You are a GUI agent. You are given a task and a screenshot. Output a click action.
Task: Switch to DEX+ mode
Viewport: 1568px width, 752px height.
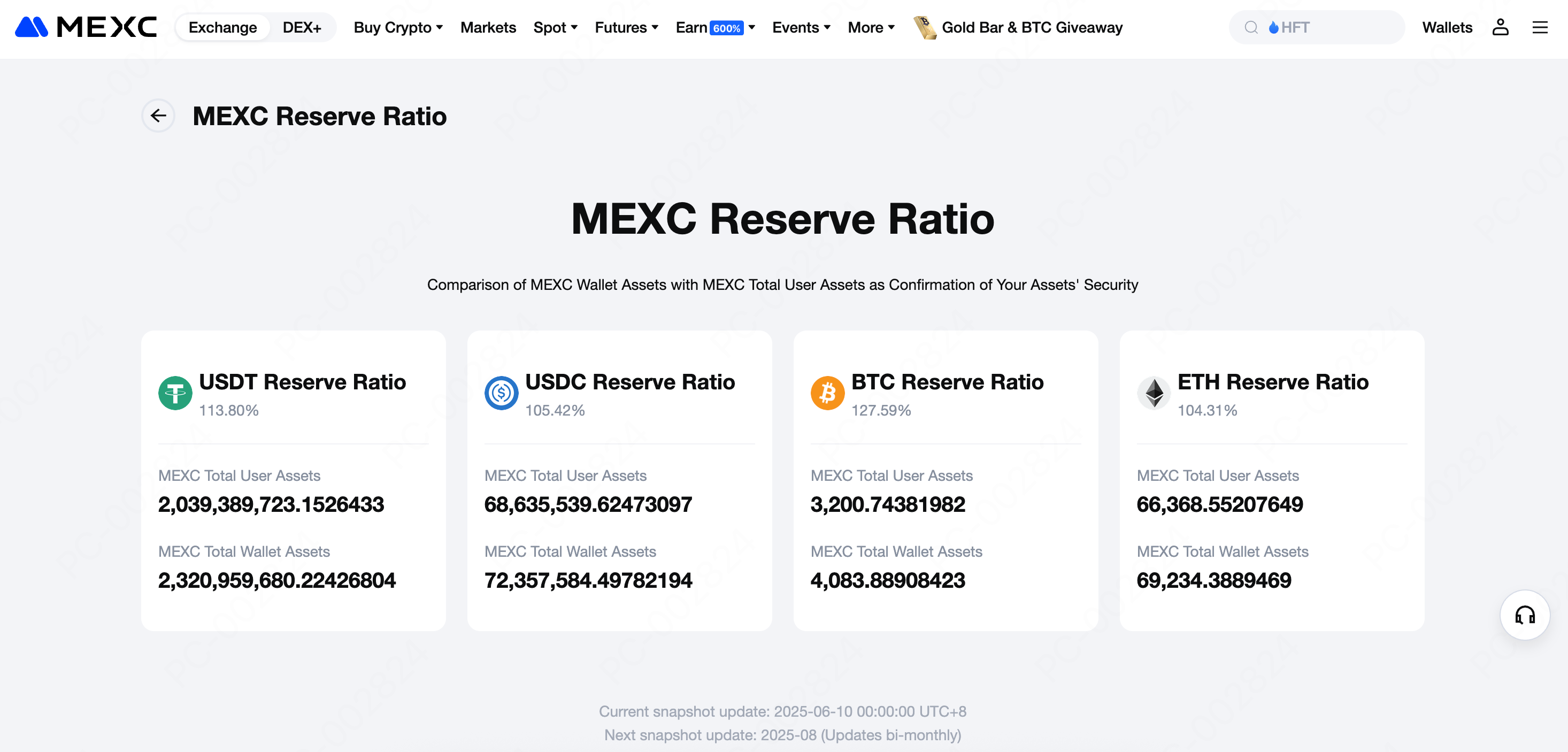click(x=301, y=27)
